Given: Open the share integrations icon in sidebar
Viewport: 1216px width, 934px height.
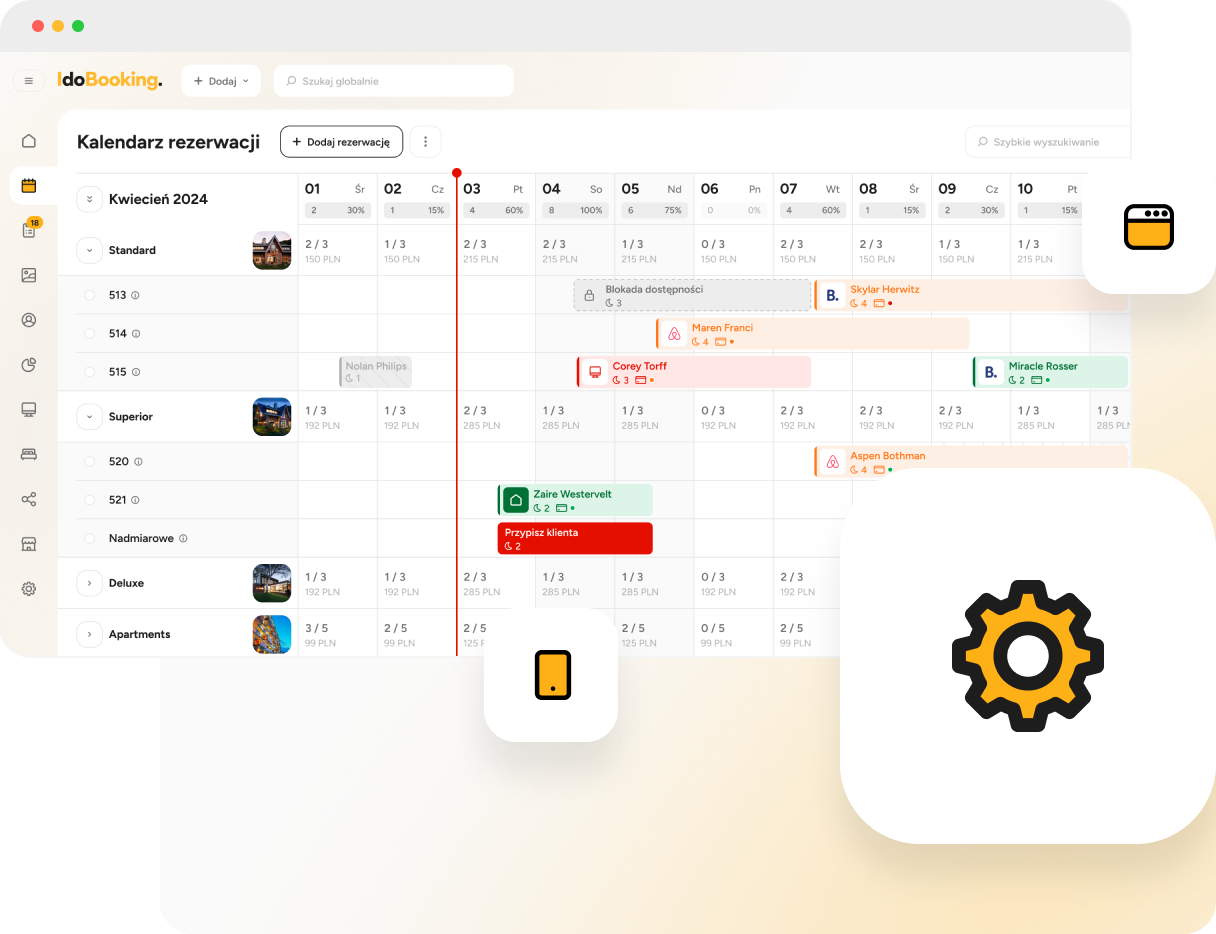Looking at the screenshot, I should (x=29, y=499).
